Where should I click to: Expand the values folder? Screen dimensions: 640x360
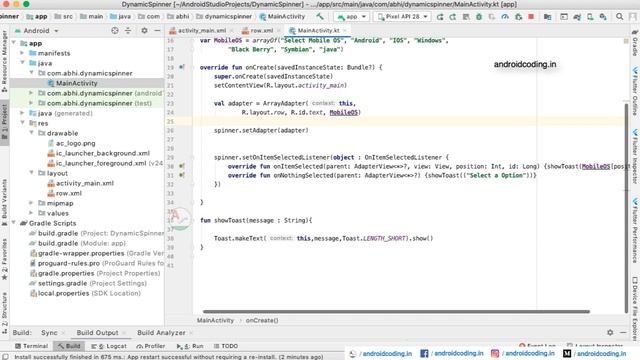(31, 213)
